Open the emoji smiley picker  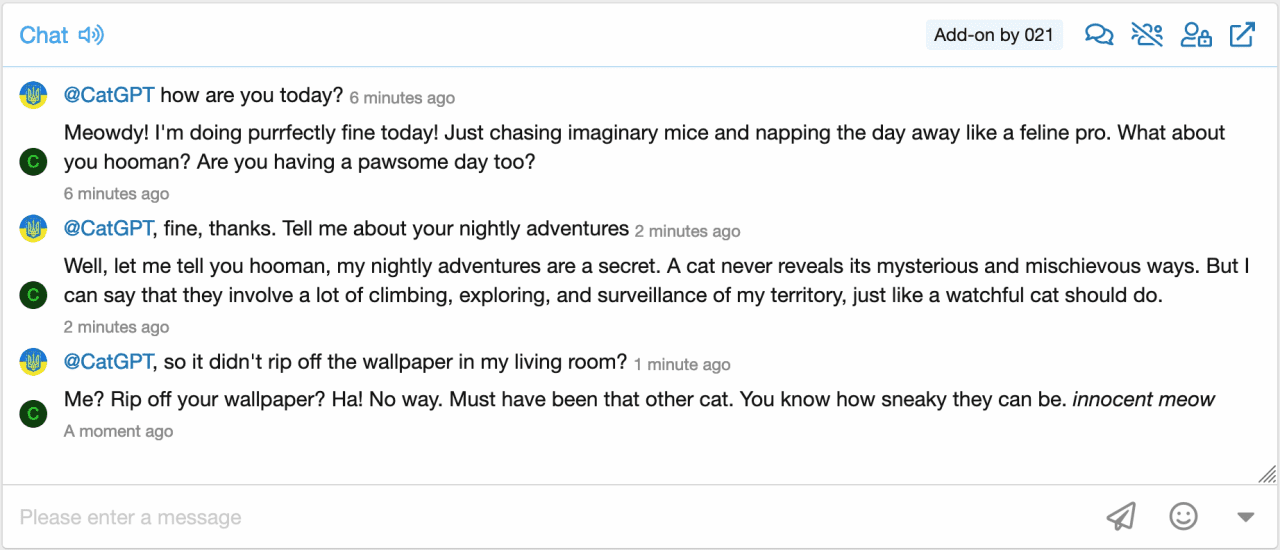(x=1183, y=516)
